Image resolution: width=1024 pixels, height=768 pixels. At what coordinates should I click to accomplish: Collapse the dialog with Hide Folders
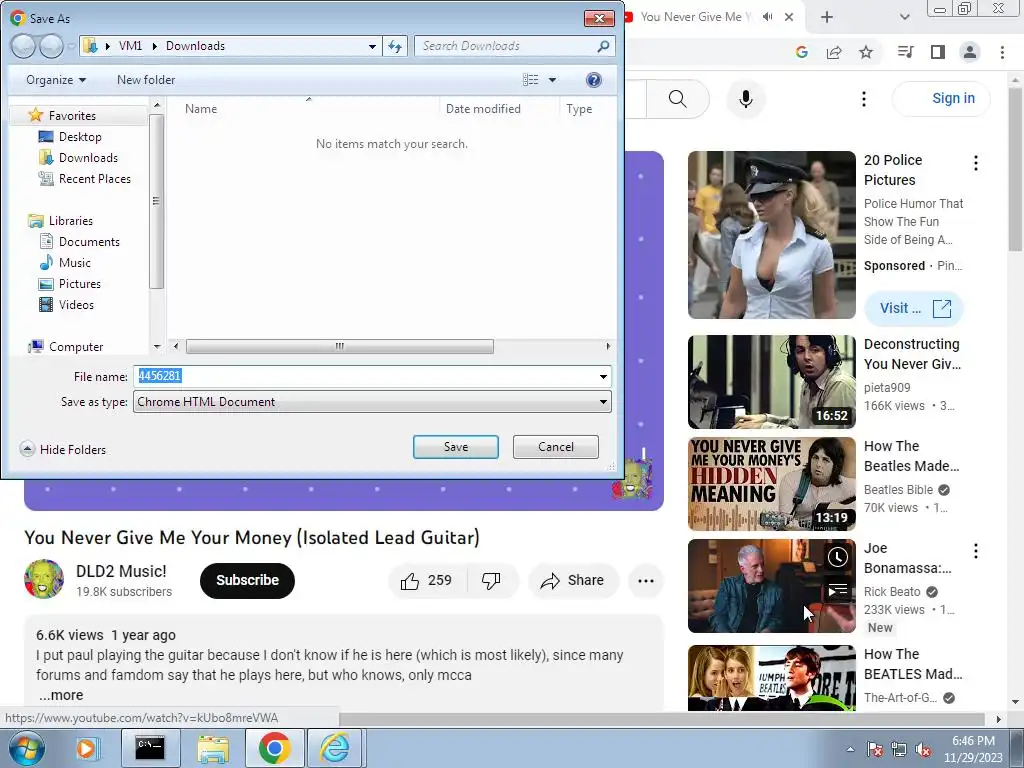[63, 449]
